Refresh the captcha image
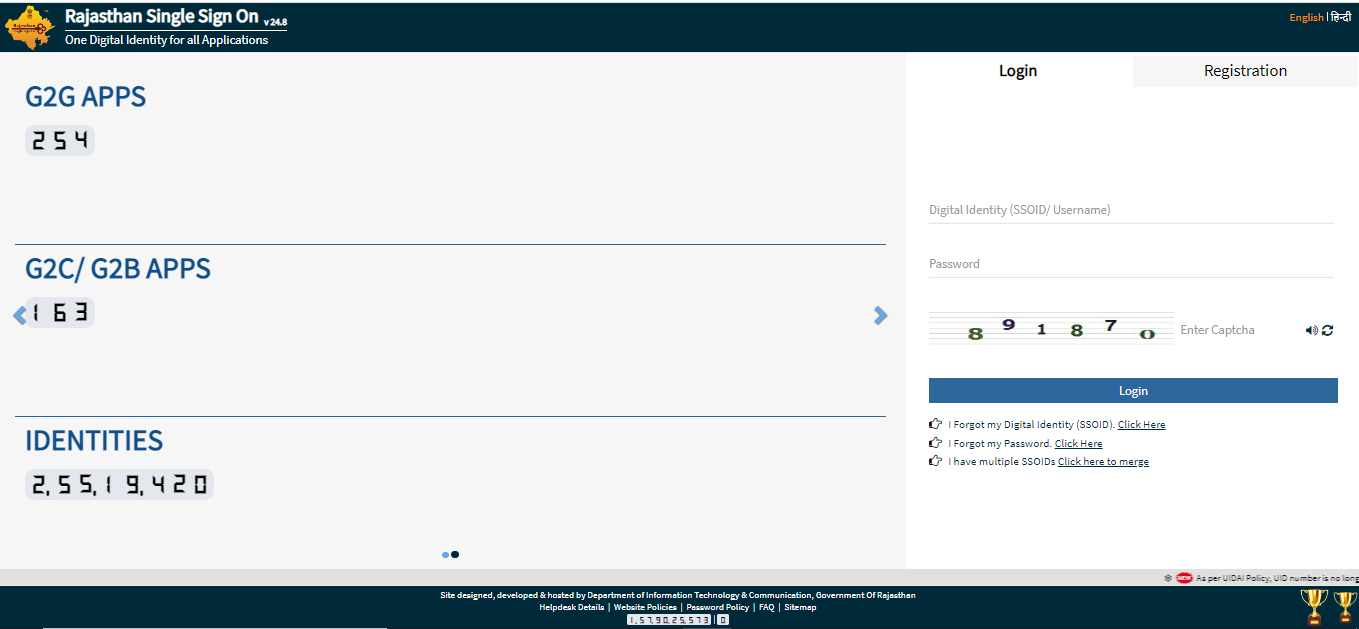1359x629 pixels. 1327,330
